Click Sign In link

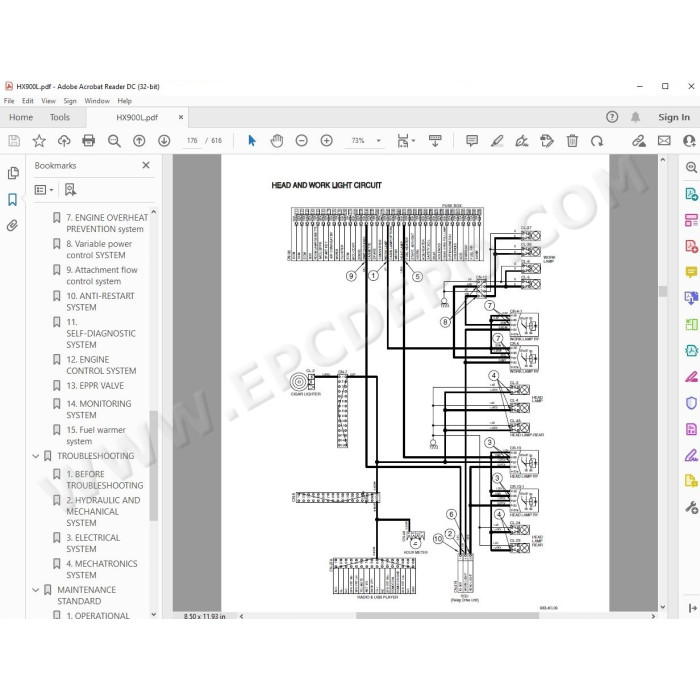click(x=674, y=117)
